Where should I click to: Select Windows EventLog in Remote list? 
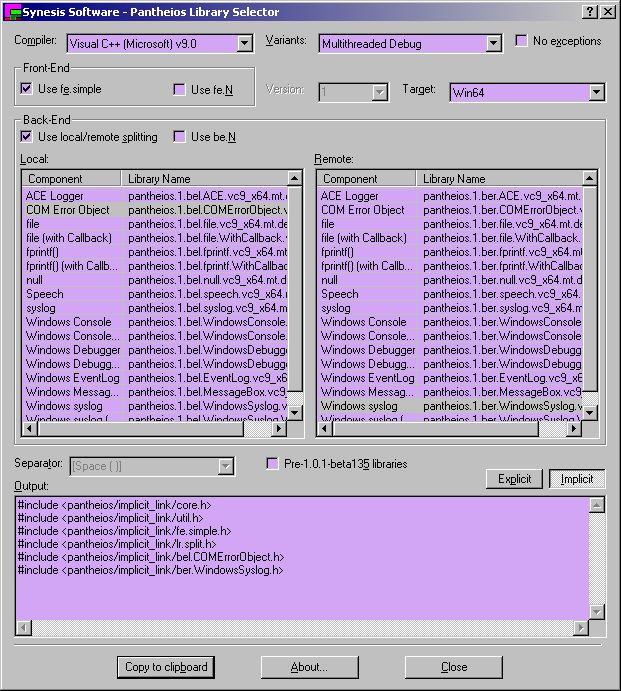coord(450,378)
